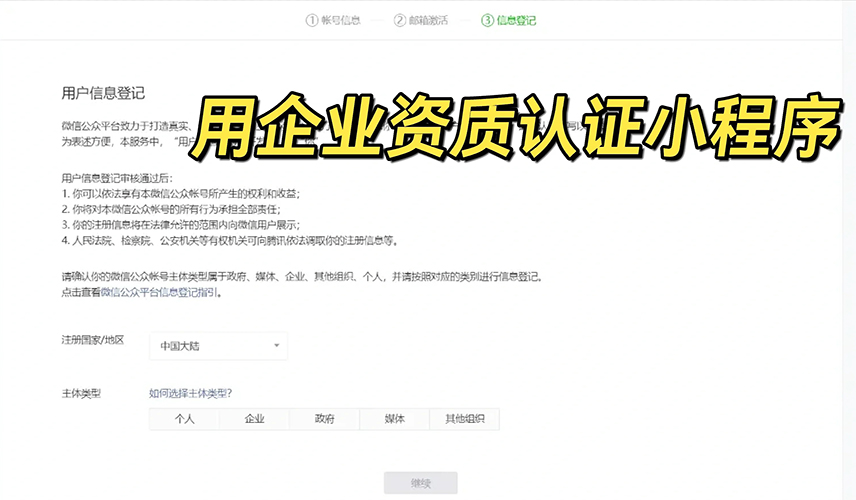The image size is (856, 500).
Task: Click the 主体类型 label
Action: point(81,394)
